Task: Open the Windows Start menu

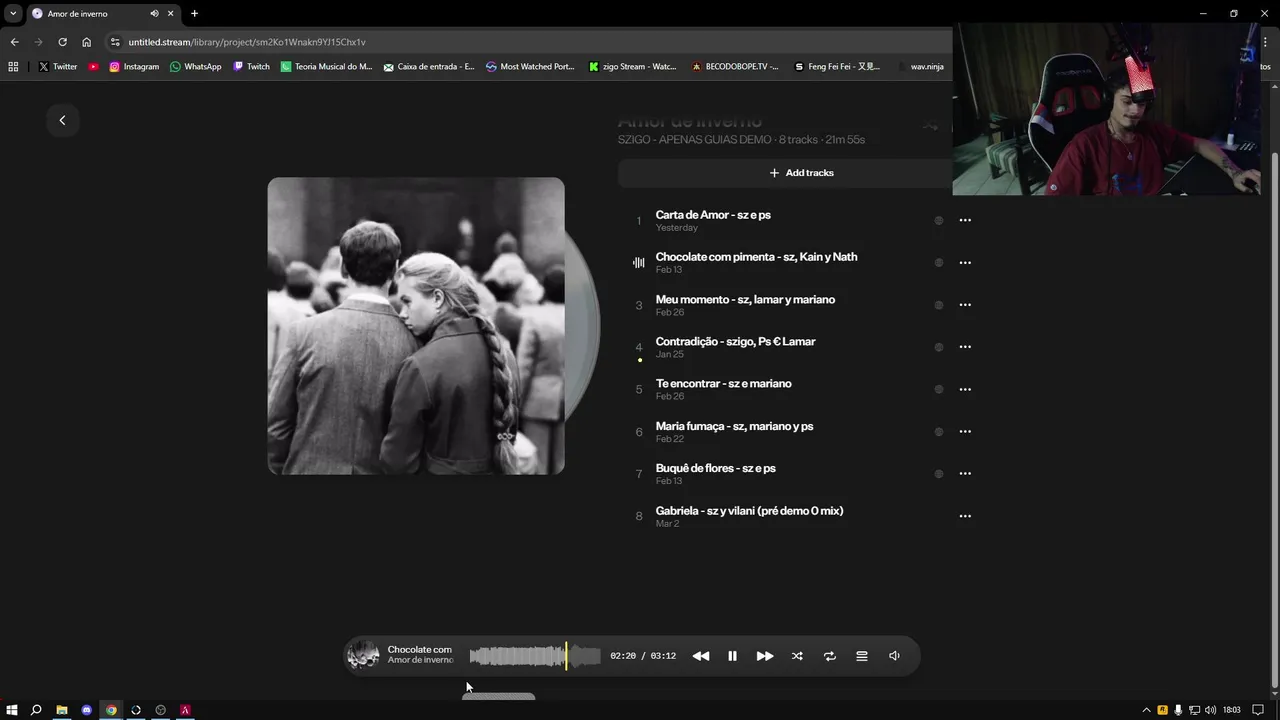Action: (x=12, y=710)
